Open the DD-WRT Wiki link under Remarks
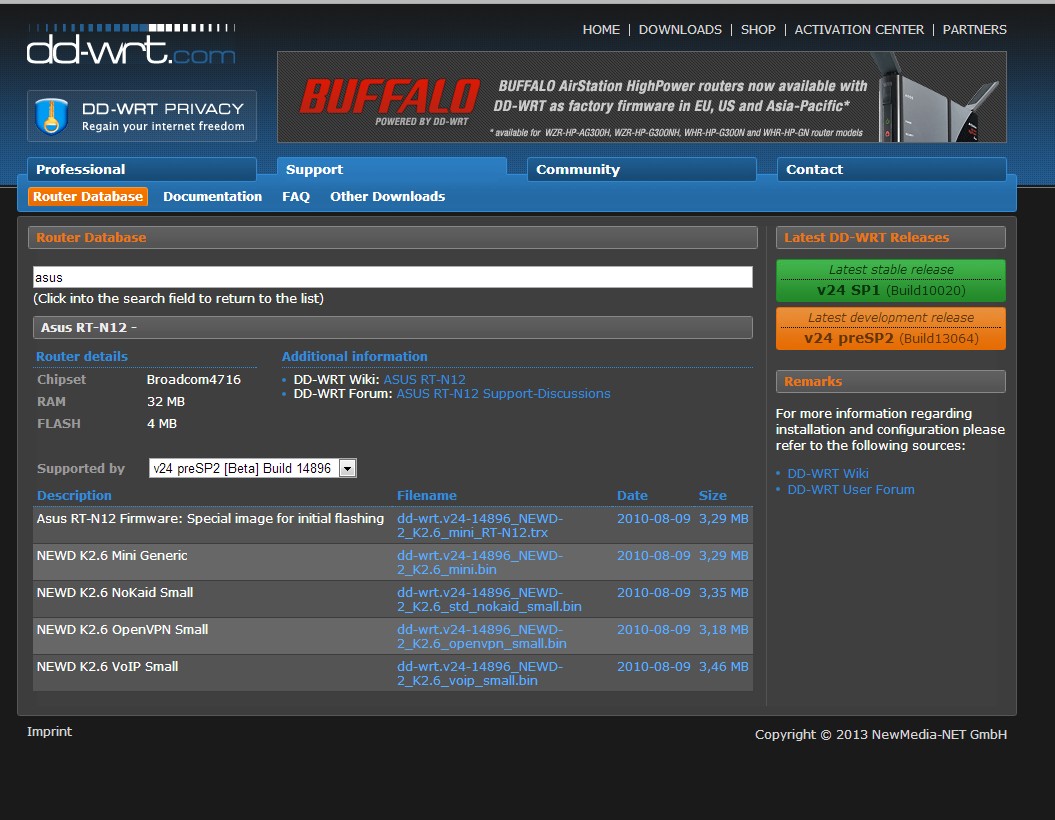 point(828,474)
